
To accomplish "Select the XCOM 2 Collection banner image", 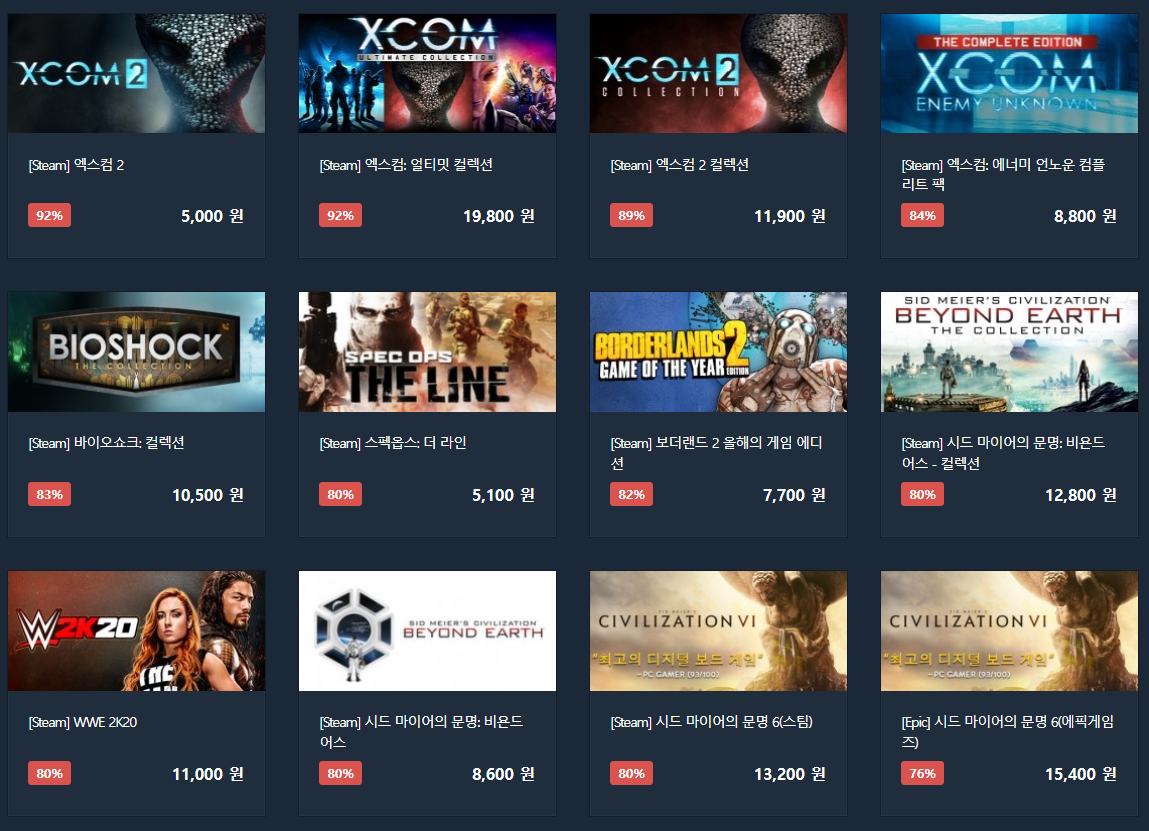I will pyautogui.click(x=718, y=73).
